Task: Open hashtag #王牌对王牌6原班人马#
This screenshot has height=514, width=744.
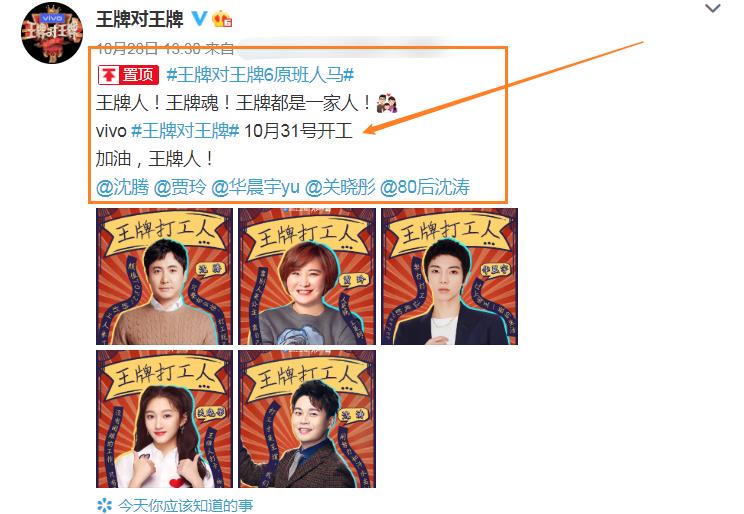Action: click(260, 75)
